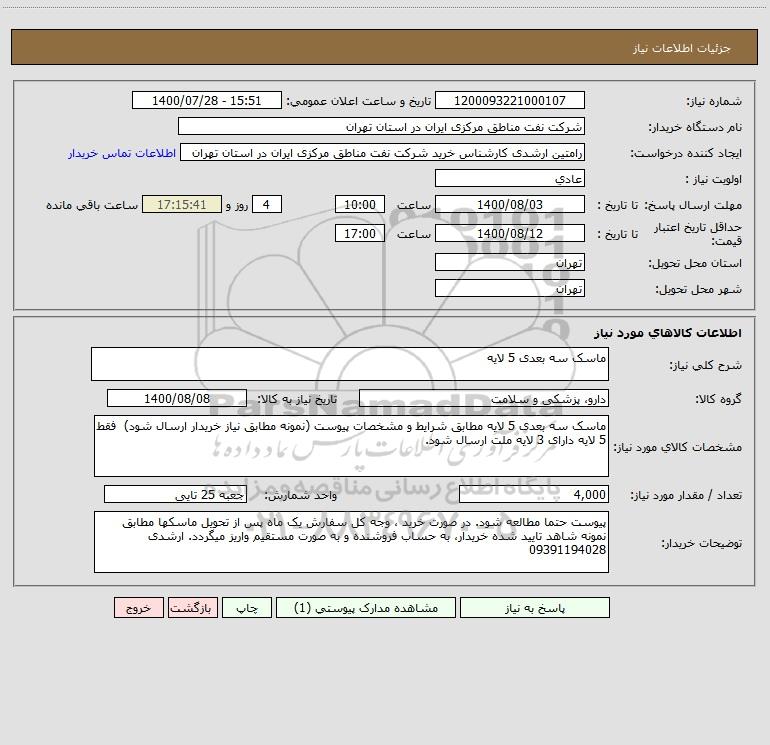
Task: Click the text ساعت باقی مانده
Action: [x=92, y=205]
